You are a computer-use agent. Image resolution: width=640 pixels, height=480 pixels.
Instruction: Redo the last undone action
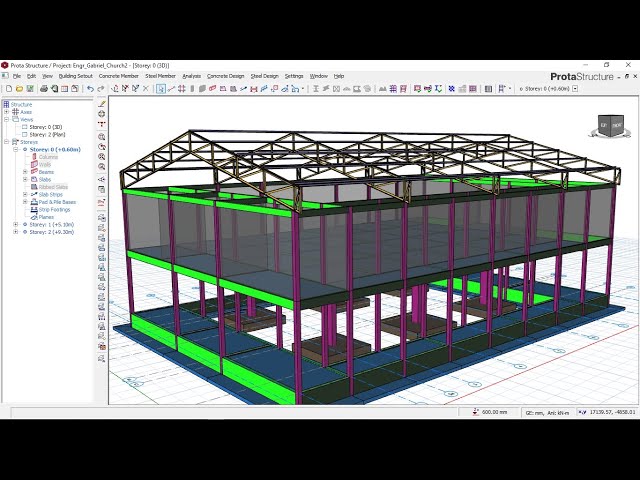pyautogui.click(x=101, y=89)
